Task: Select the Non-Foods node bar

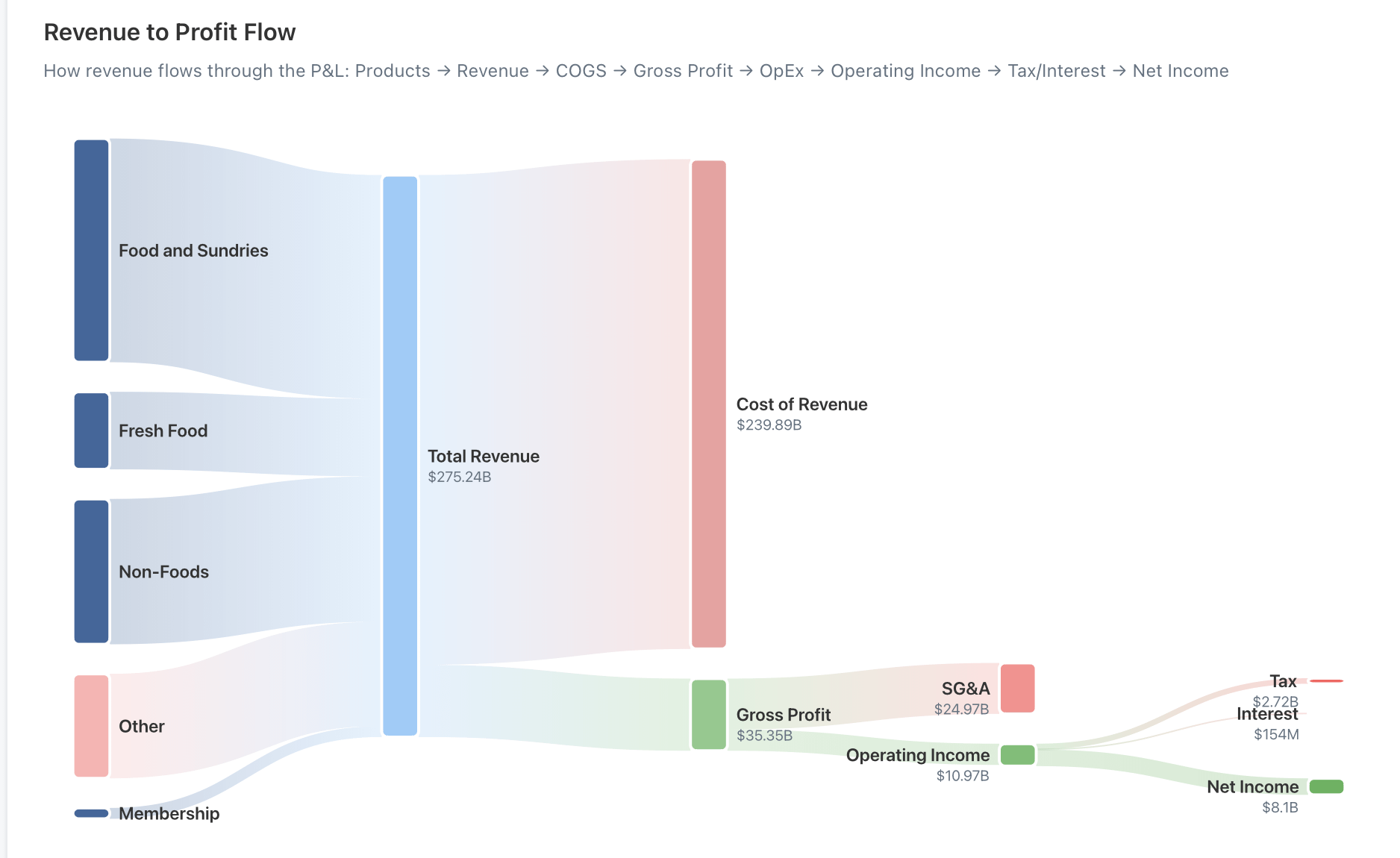Action: 91,572
